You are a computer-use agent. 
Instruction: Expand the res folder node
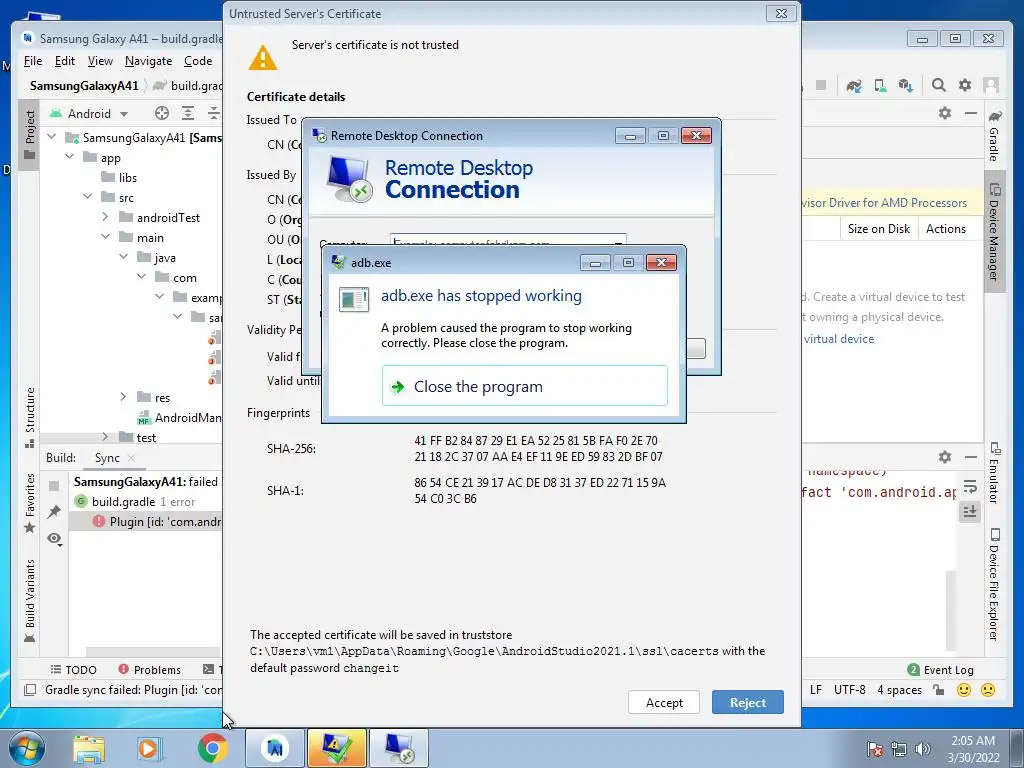coord(123,396)
